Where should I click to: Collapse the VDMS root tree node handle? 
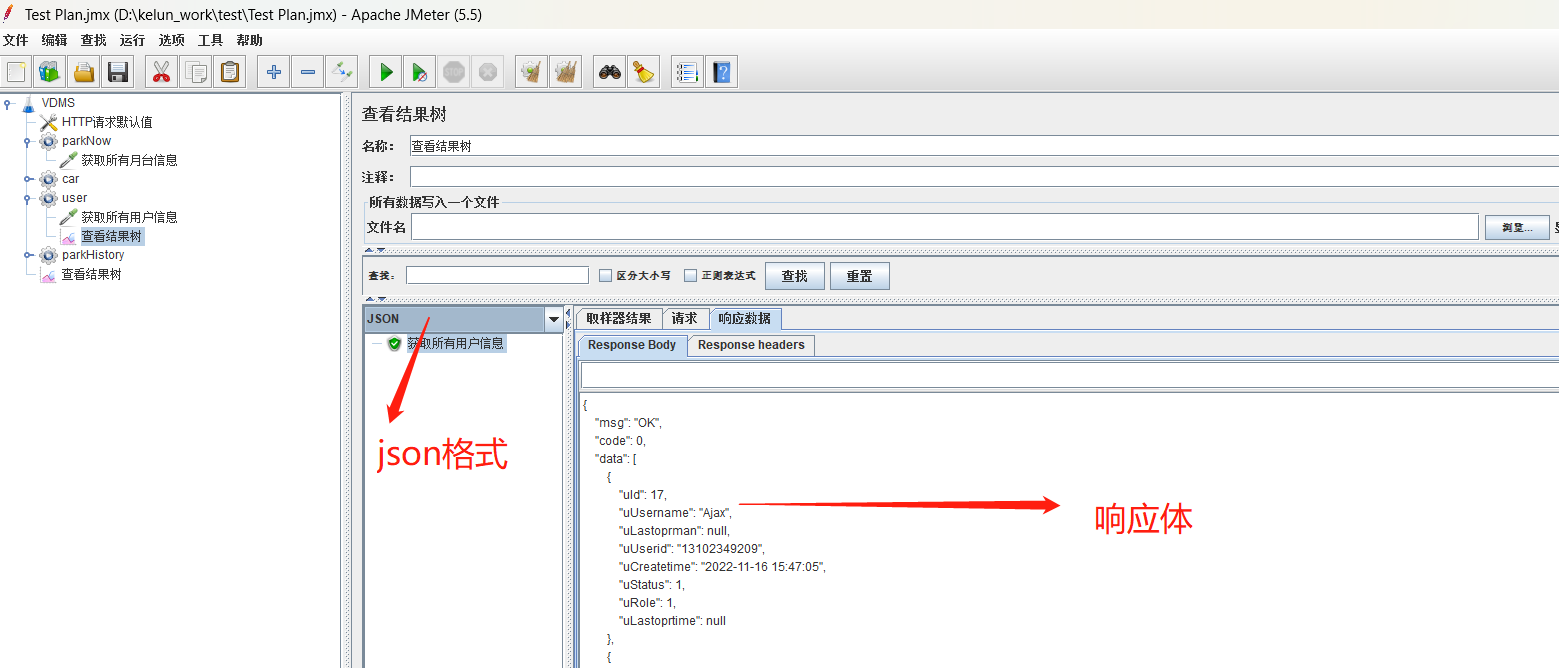pos(8,103)
